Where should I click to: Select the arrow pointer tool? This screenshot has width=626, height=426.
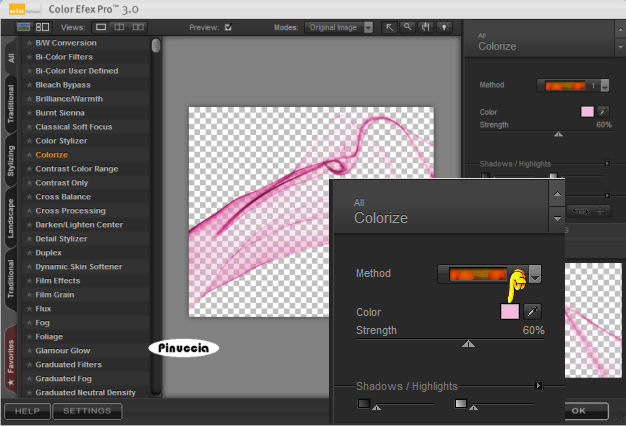coord(389,27)
